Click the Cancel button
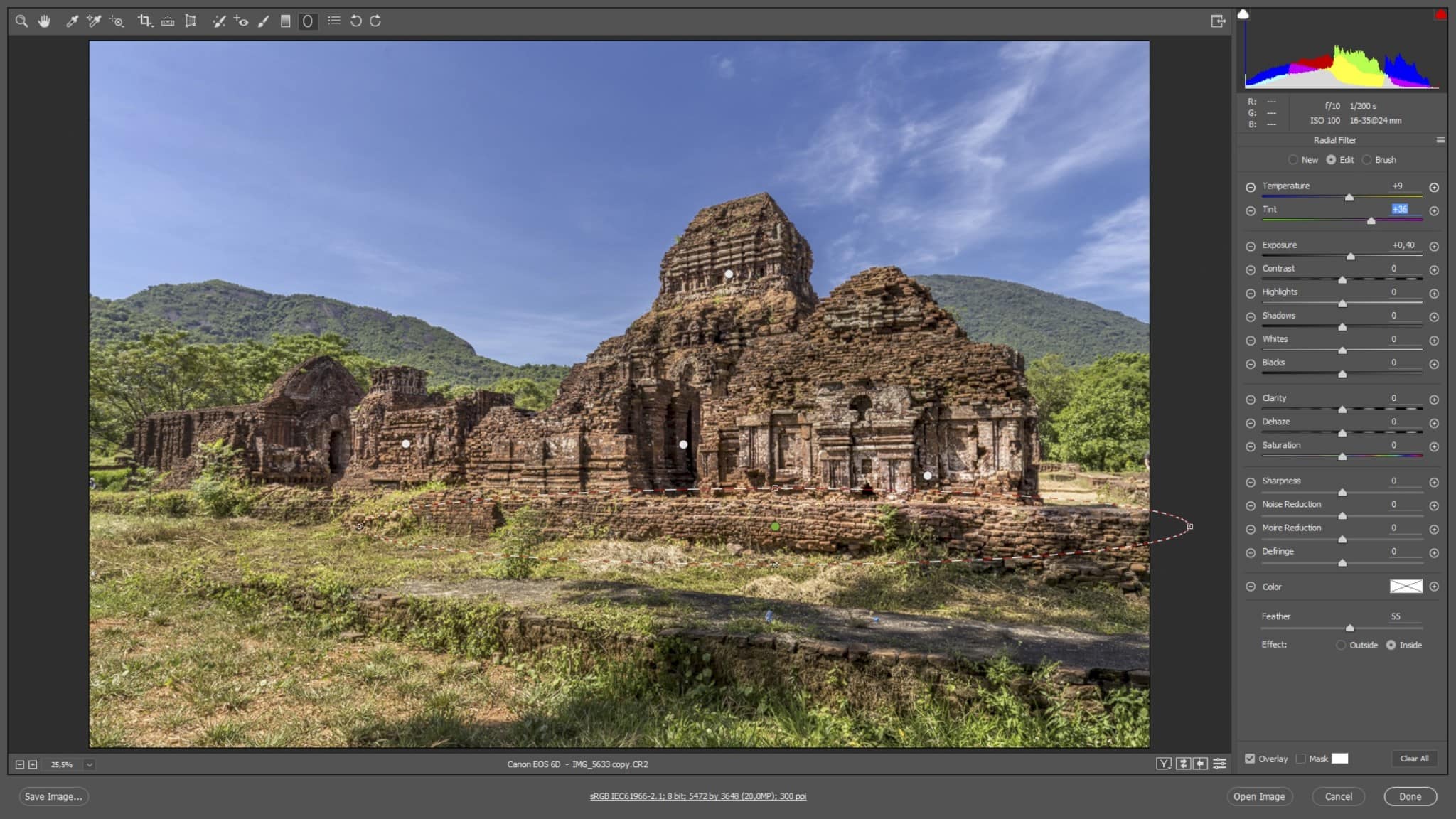Image resolution: width=1456 pixels, height=819 pixels. (1339, 796)
